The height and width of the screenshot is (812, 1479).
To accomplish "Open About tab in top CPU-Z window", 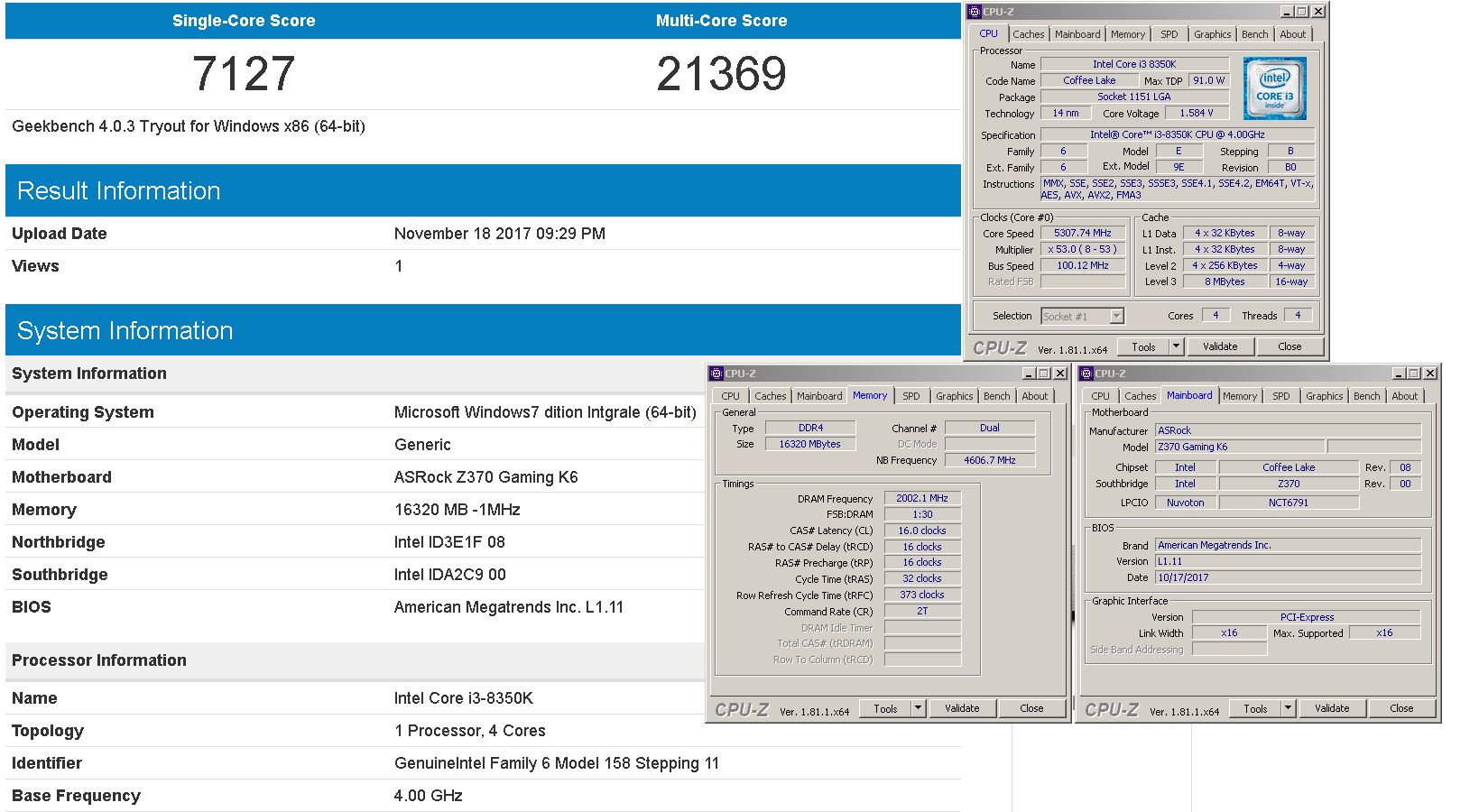I will (1293, 34).
